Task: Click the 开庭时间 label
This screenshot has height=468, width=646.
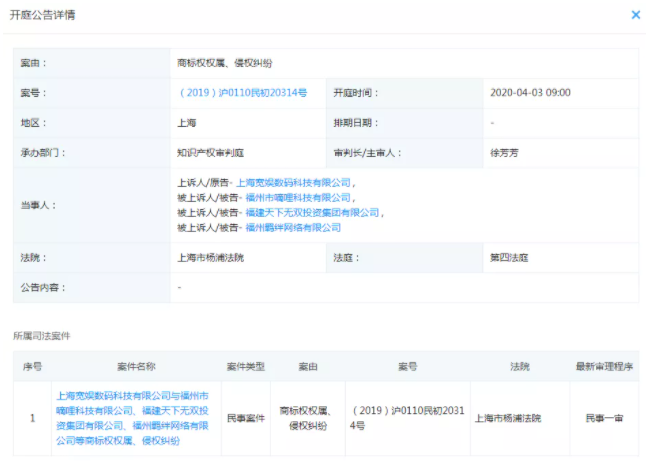Action: pyautogui.click(x=356, y=93)
